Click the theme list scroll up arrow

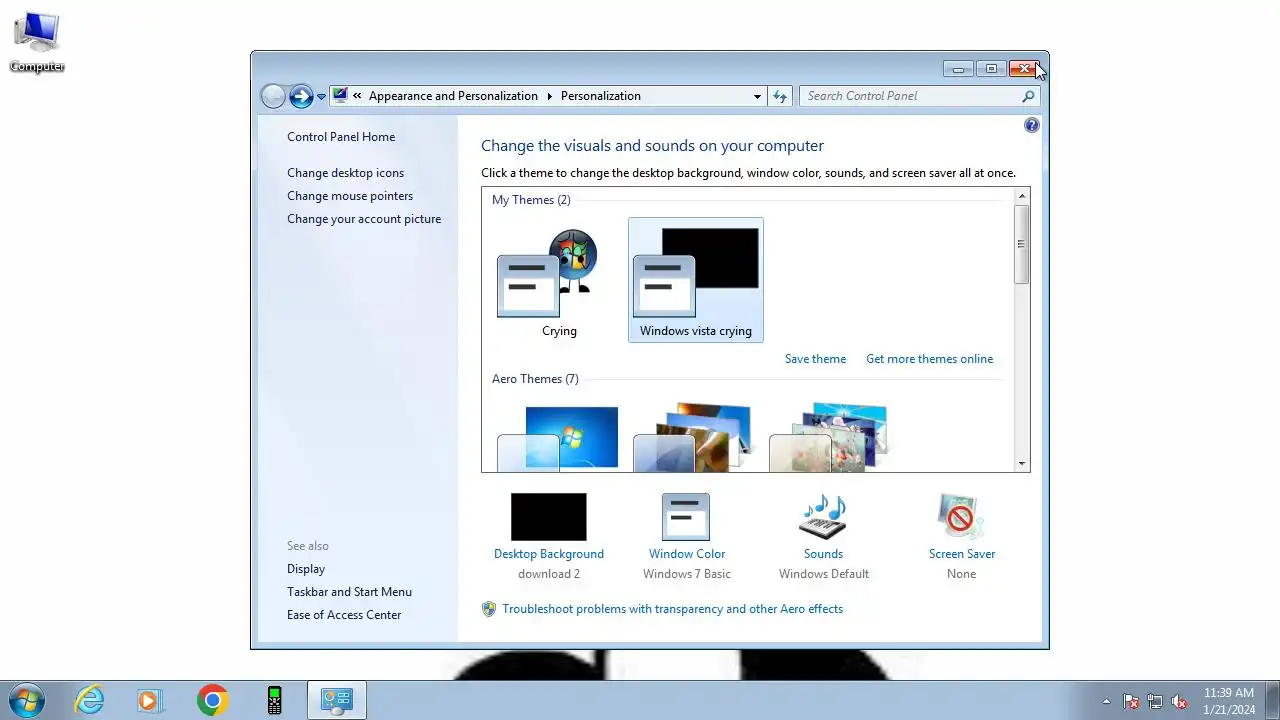pyautogui.click(x=1022, y=196)
